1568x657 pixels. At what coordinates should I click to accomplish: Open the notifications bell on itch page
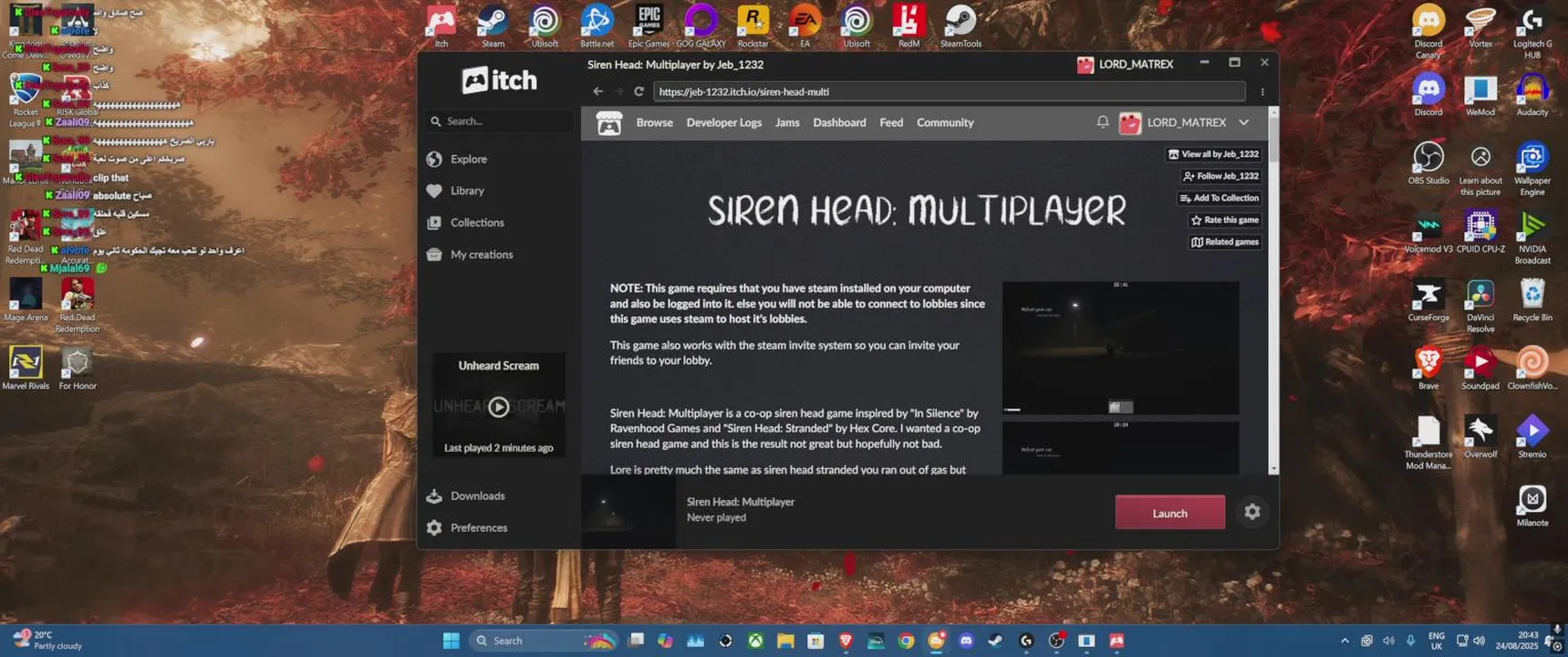tap(1102, 122)
